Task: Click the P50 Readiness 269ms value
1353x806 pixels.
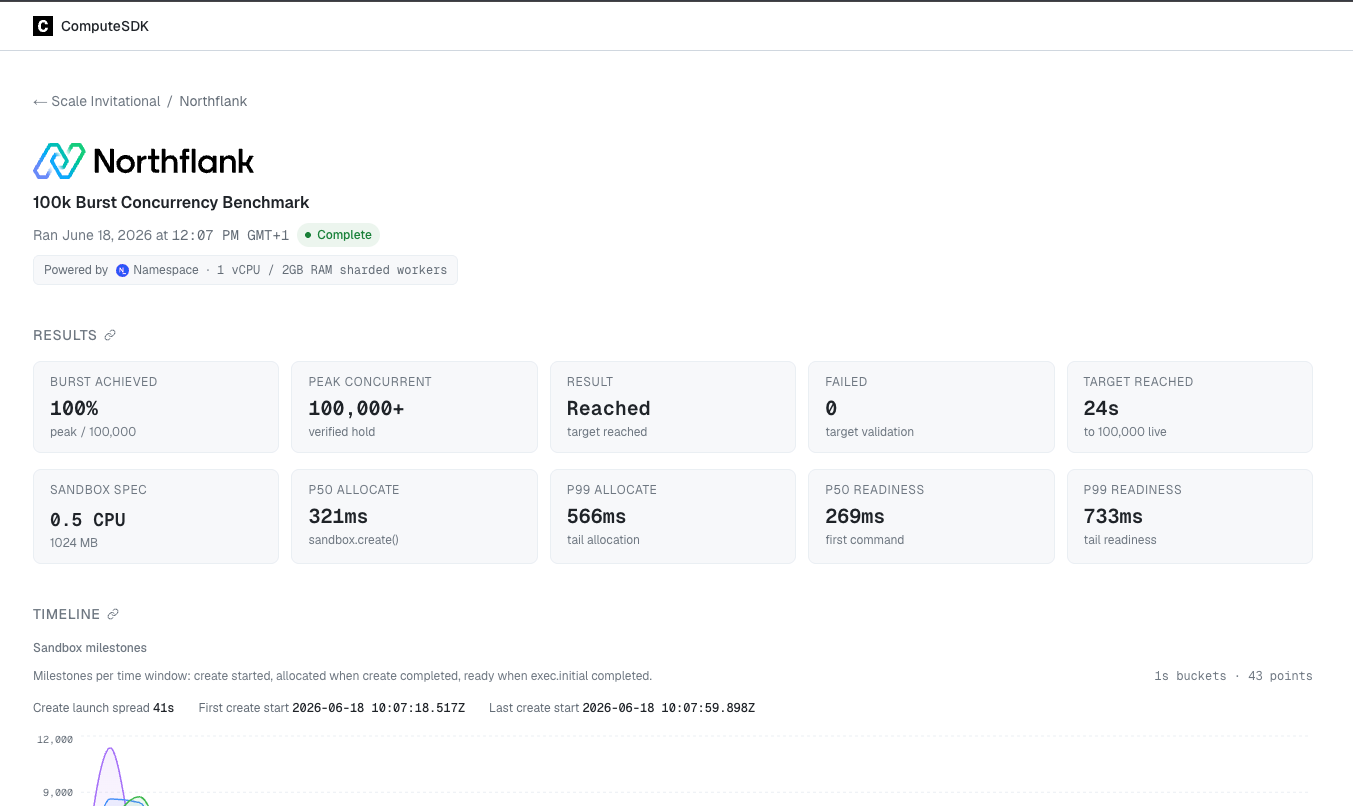Action: coord(855,516)
